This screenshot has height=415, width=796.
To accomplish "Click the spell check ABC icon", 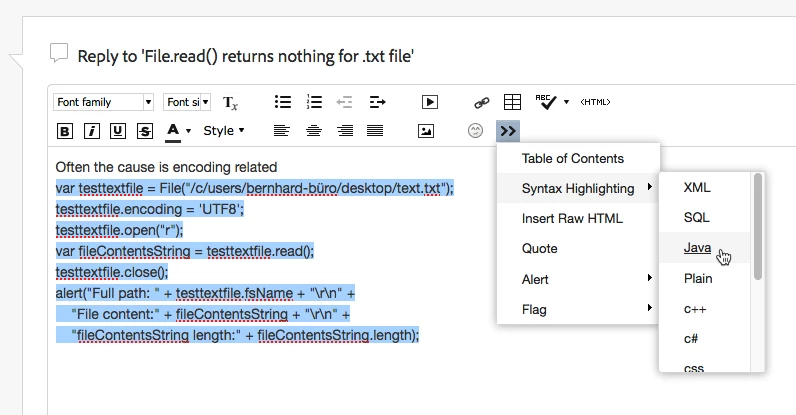I will 546,102.
